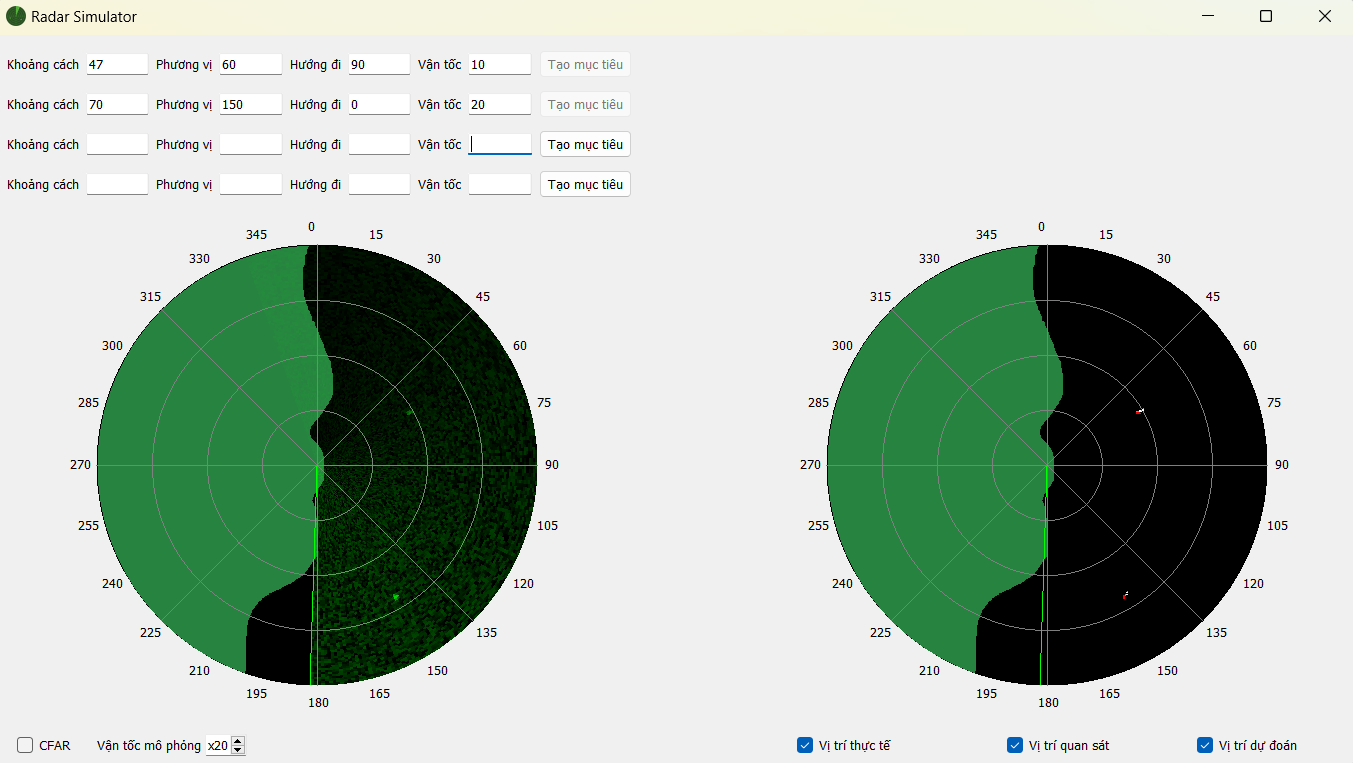Click the Radar Simulator window title text
The image size is (1353, 763).
coord(84,16)
